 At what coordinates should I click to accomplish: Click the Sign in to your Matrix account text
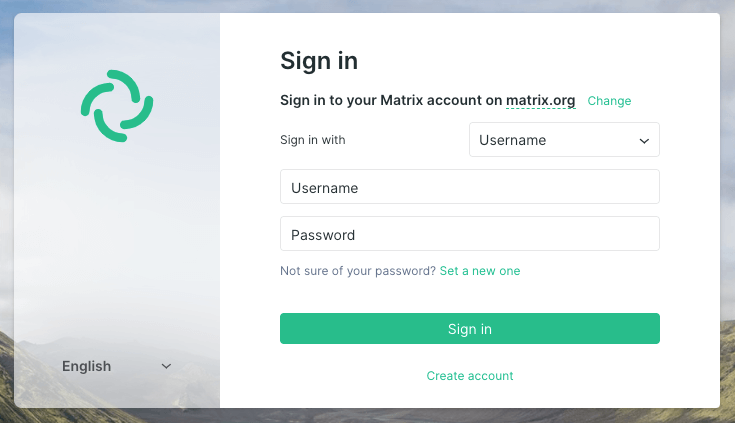pyautogui.click(x=391, y=101)
